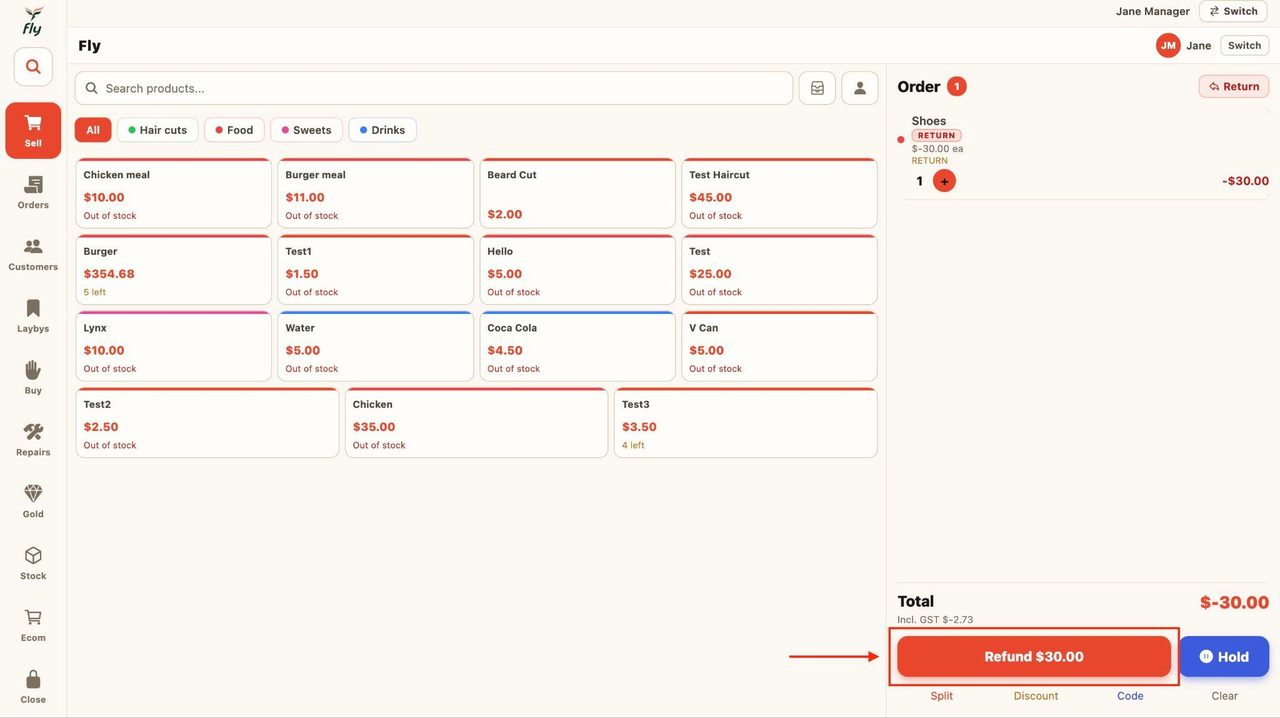Screen dimensions: 1280x718
Task: Click the Jane Manager name
Action: [x=1153, y=11]
